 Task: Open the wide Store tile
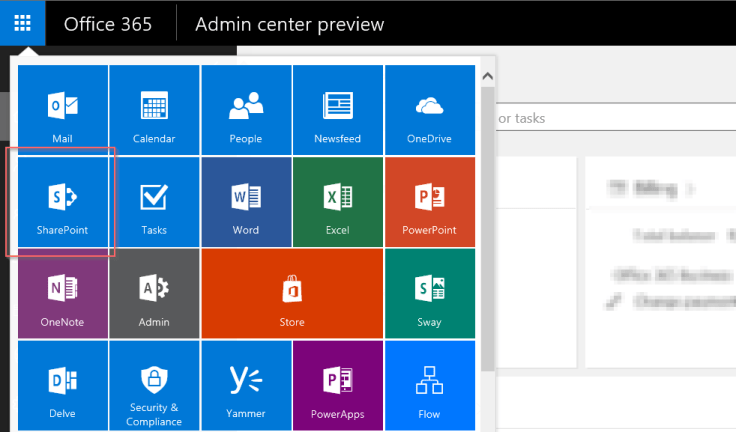click(x=291, y=293)
